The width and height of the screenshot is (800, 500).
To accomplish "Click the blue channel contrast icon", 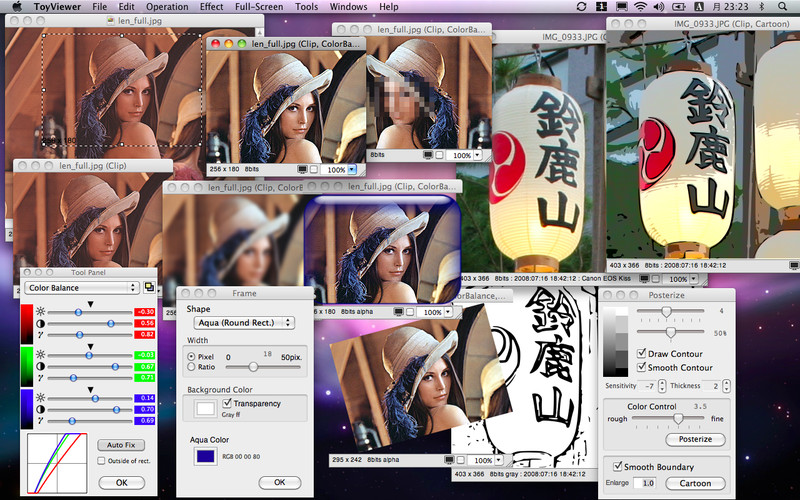I will [40, 410].
